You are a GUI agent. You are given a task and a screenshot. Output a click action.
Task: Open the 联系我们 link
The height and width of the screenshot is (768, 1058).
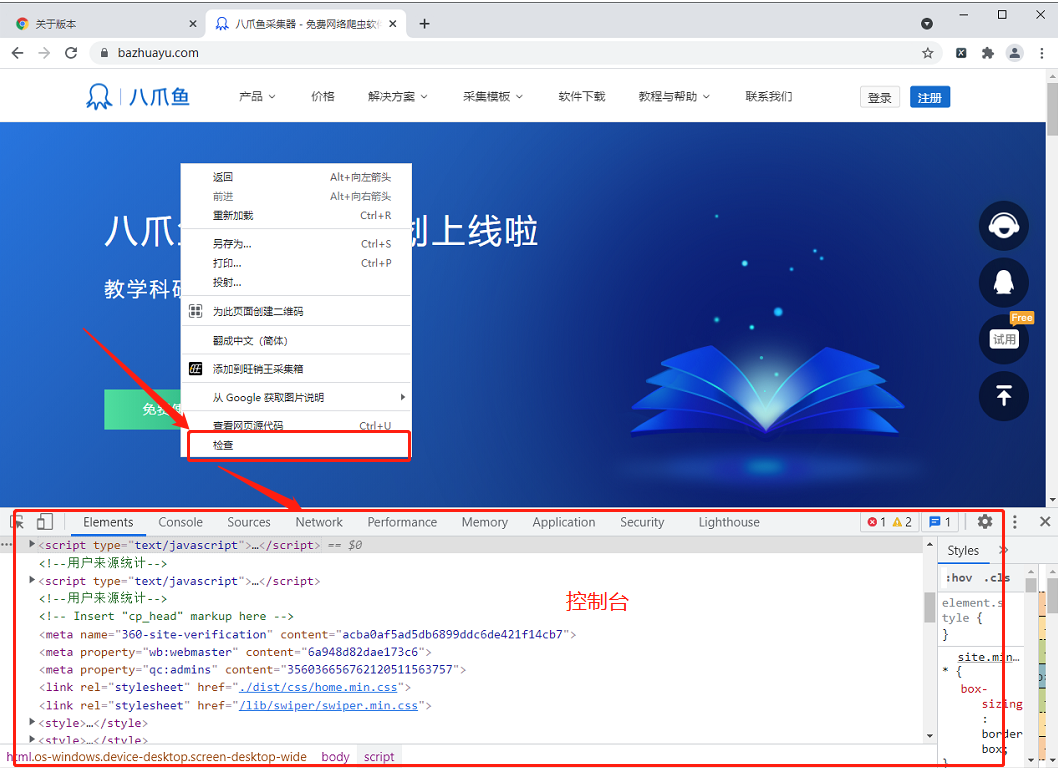point(769,97)
